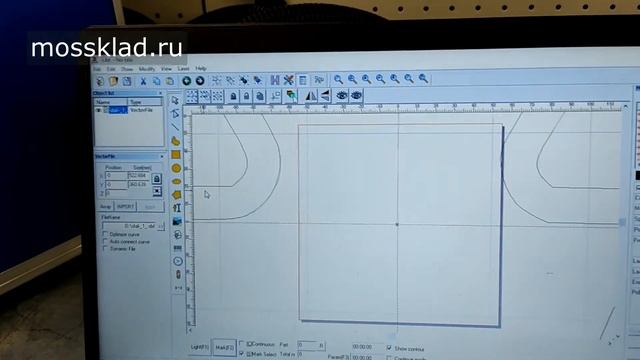Screen dimensions: 640x360
Task: Uncheck the Show contour checkbox
Action: (x=389, y=348)
